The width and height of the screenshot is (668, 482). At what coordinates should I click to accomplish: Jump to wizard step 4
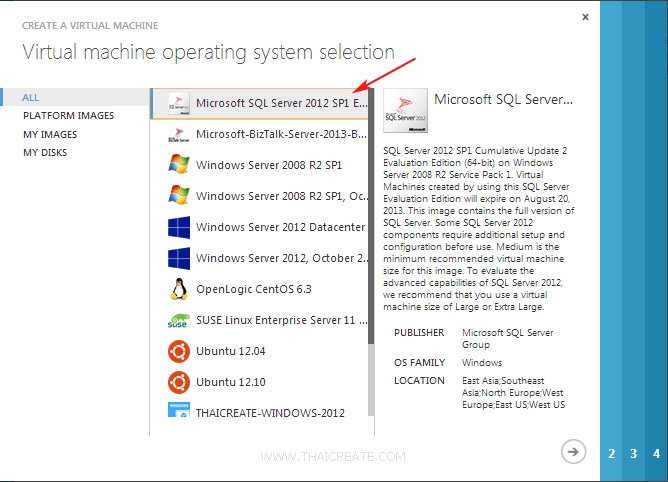point(656,453)
